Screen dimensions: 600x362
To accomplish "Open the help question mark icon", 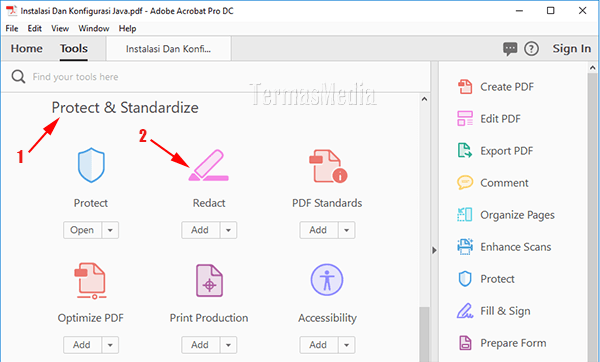I will (x=531, y=49).
